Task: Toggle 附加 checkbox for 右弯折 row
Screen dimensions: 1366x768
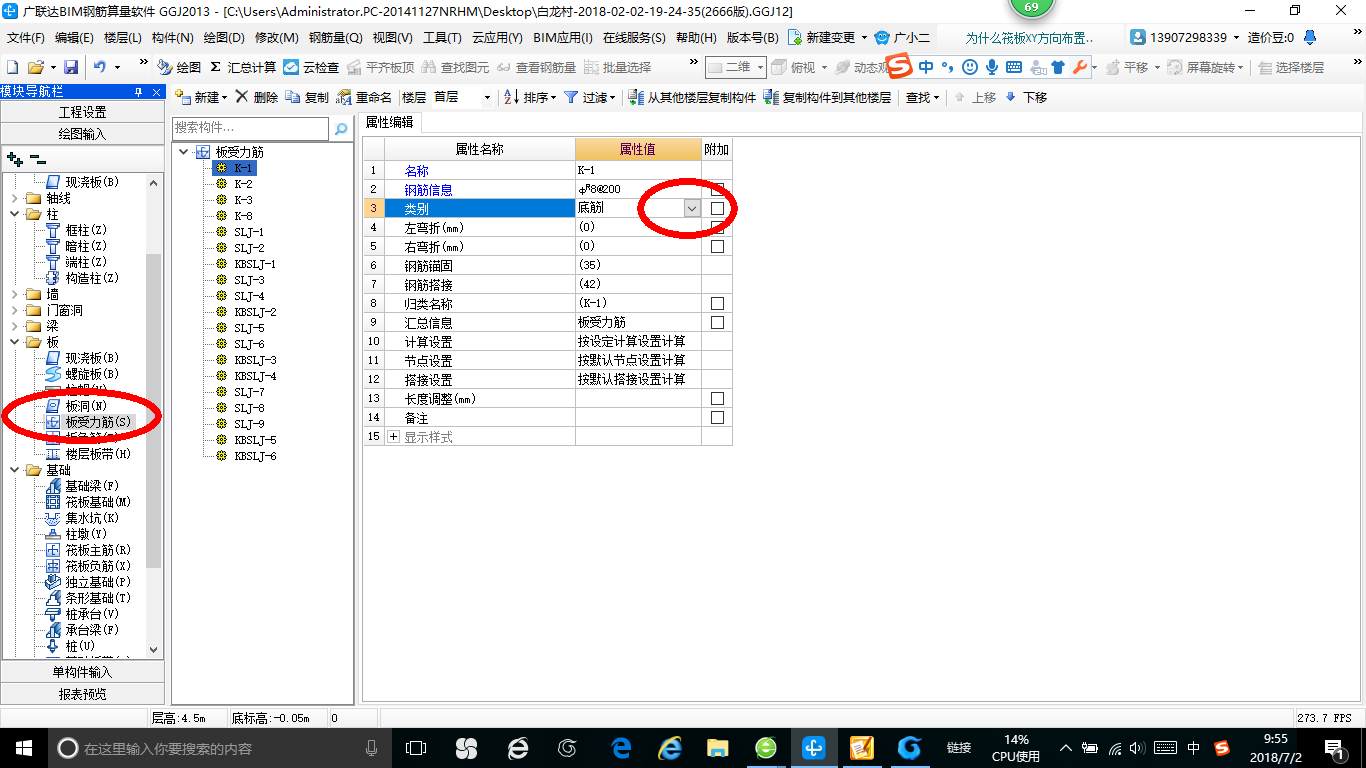Action: [x=717, y=246]
